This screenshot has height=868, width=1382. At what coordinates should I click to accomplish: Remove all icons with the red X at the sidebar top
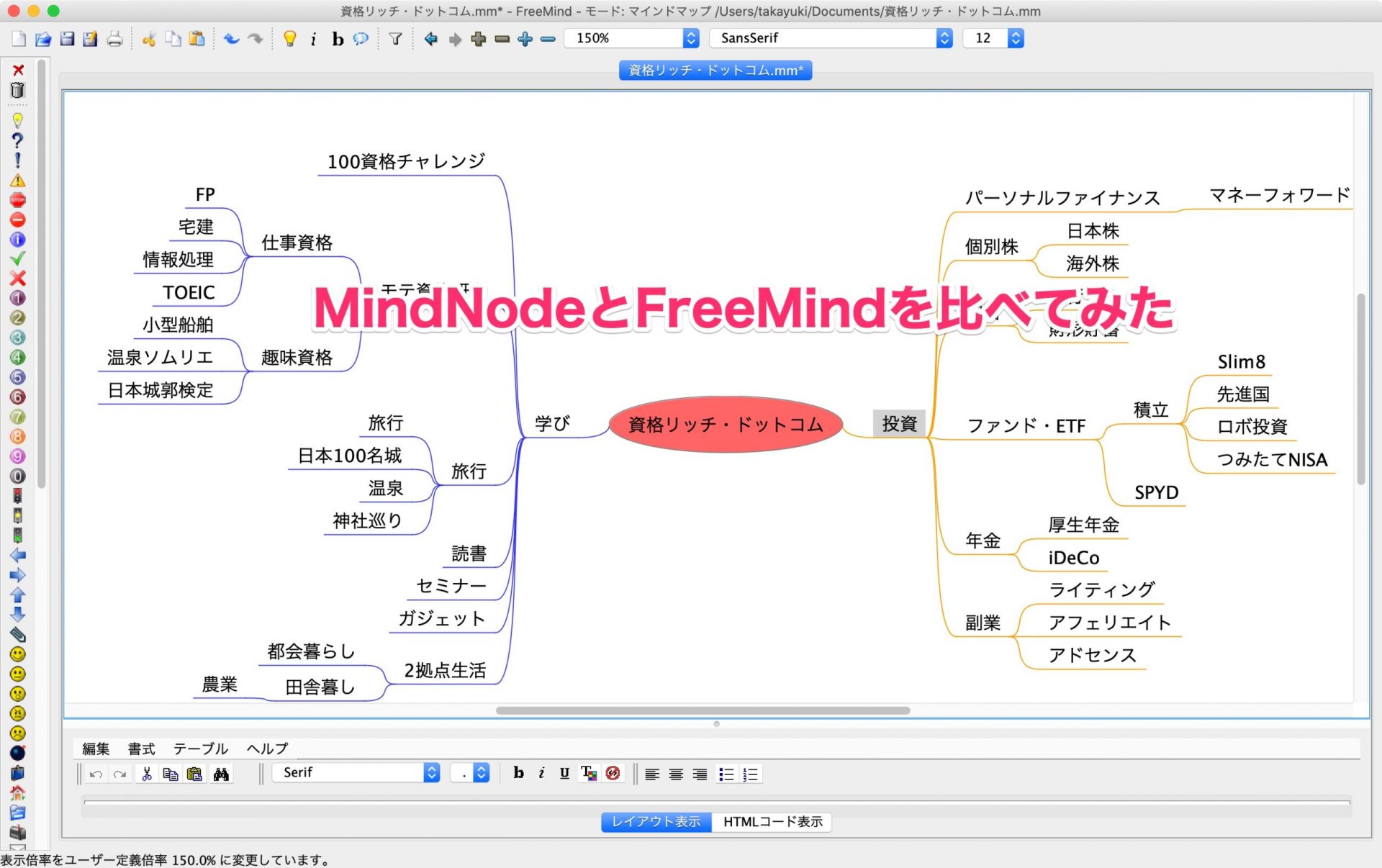[18, 70]
